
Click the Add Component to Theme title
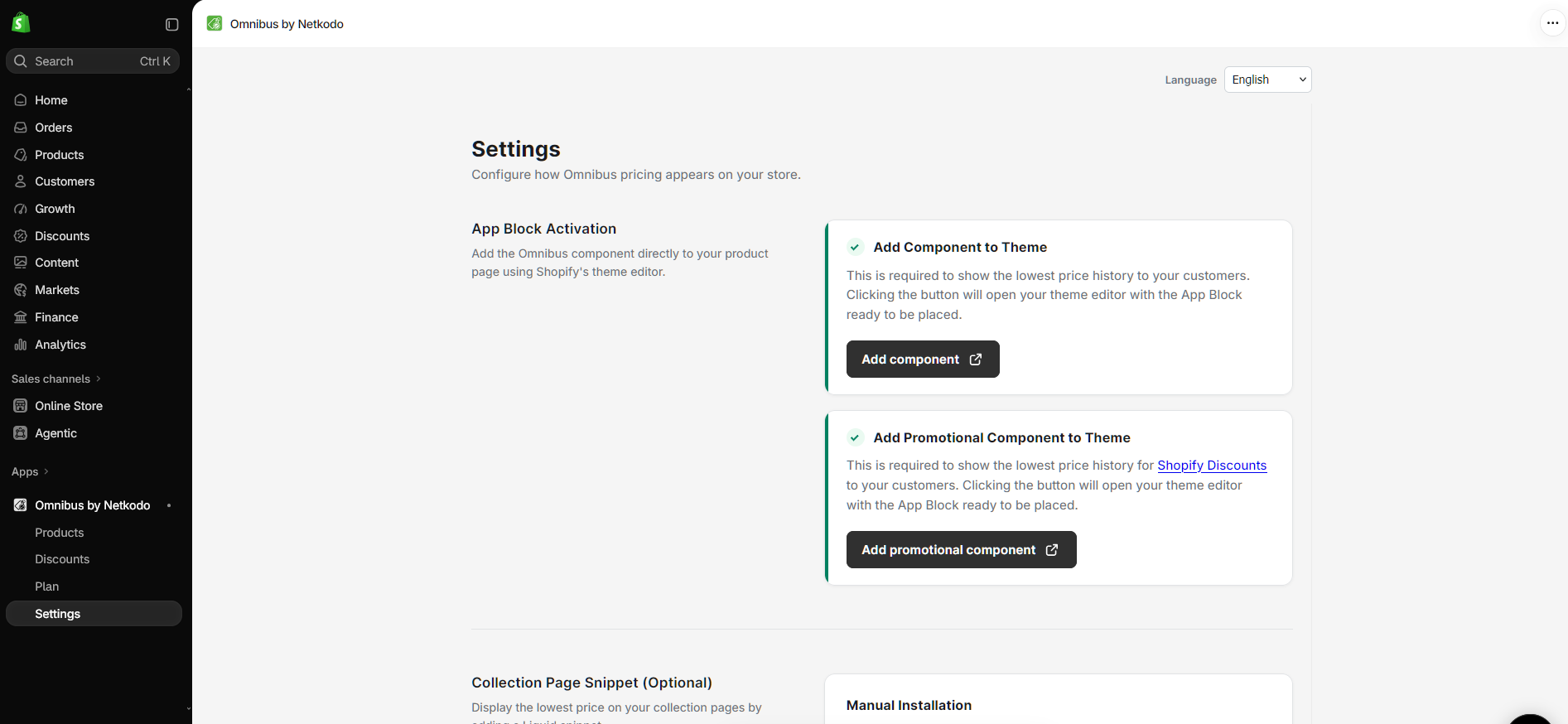(x=960, y=247)
